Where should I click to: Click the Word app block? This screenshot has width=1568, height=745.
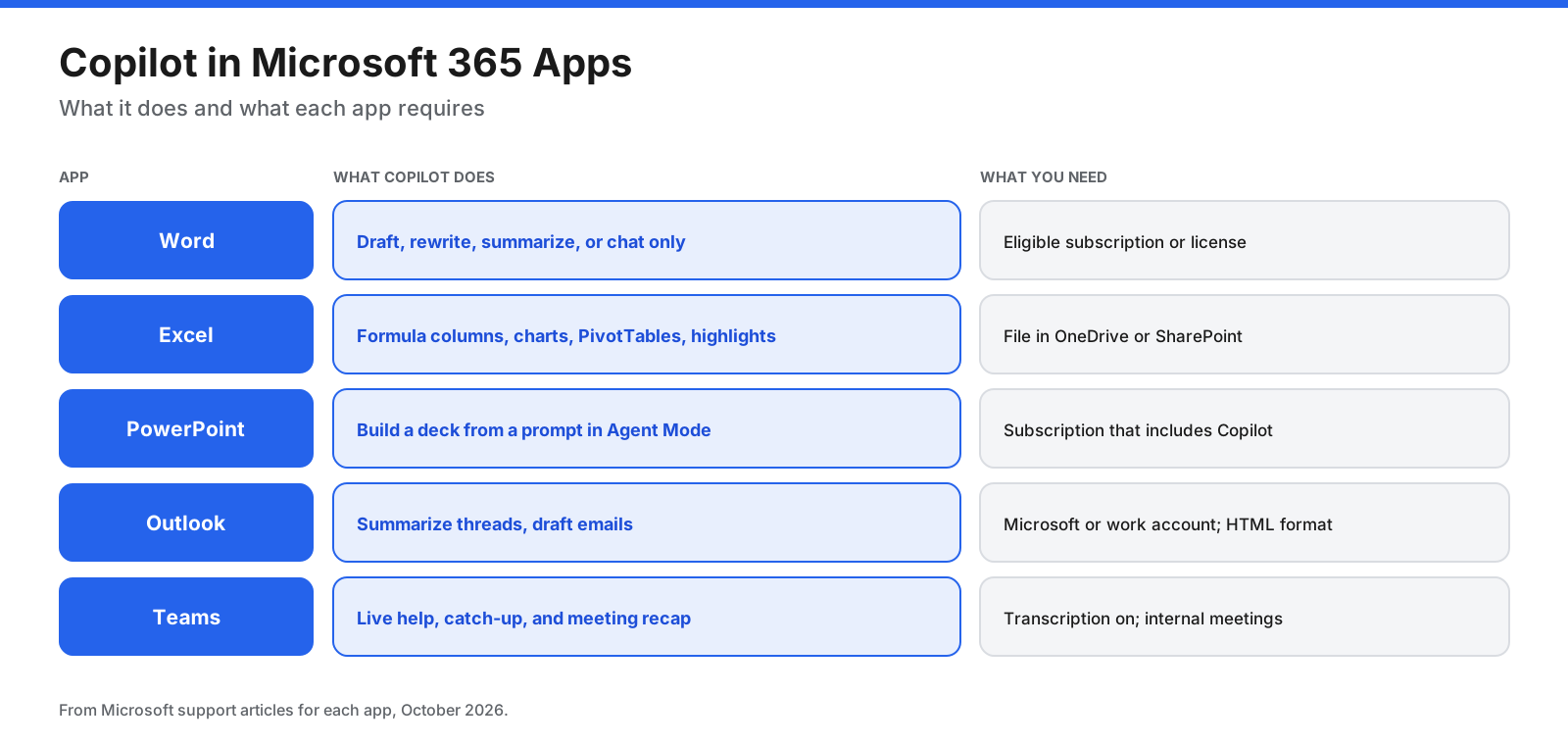pyautogui.click(x=186, y=240)
